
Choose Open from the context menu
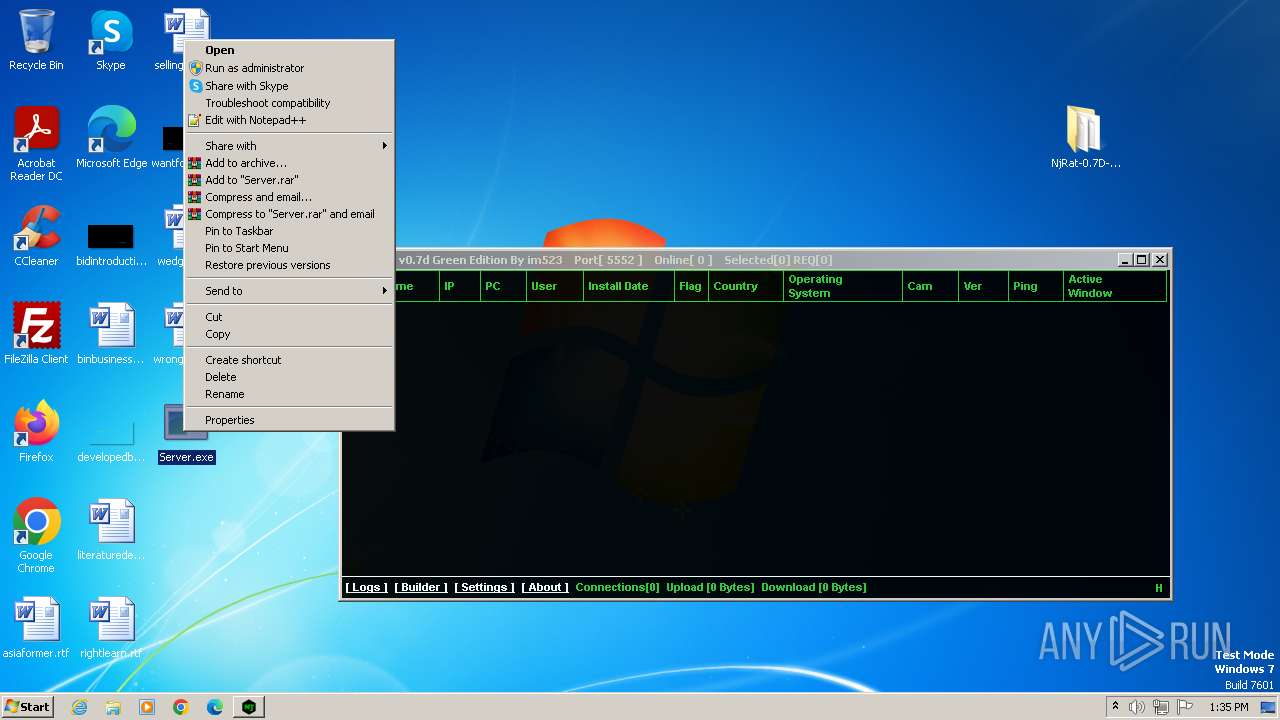coord(290,50)
